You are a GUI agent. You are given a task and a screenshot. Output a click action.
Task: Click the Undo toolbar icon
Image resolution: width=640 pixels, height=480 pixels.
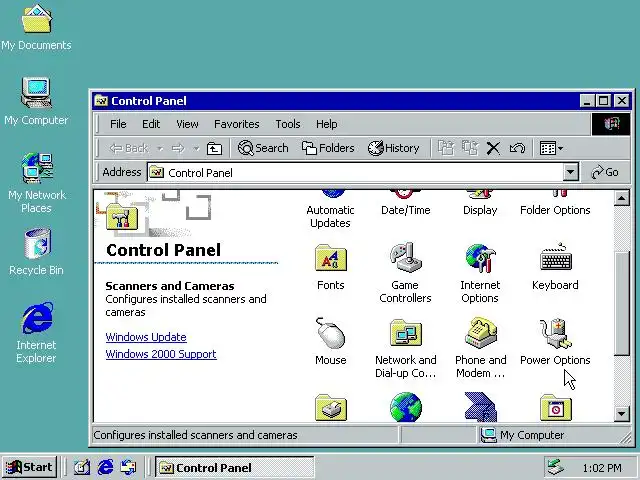coord(517,148)
